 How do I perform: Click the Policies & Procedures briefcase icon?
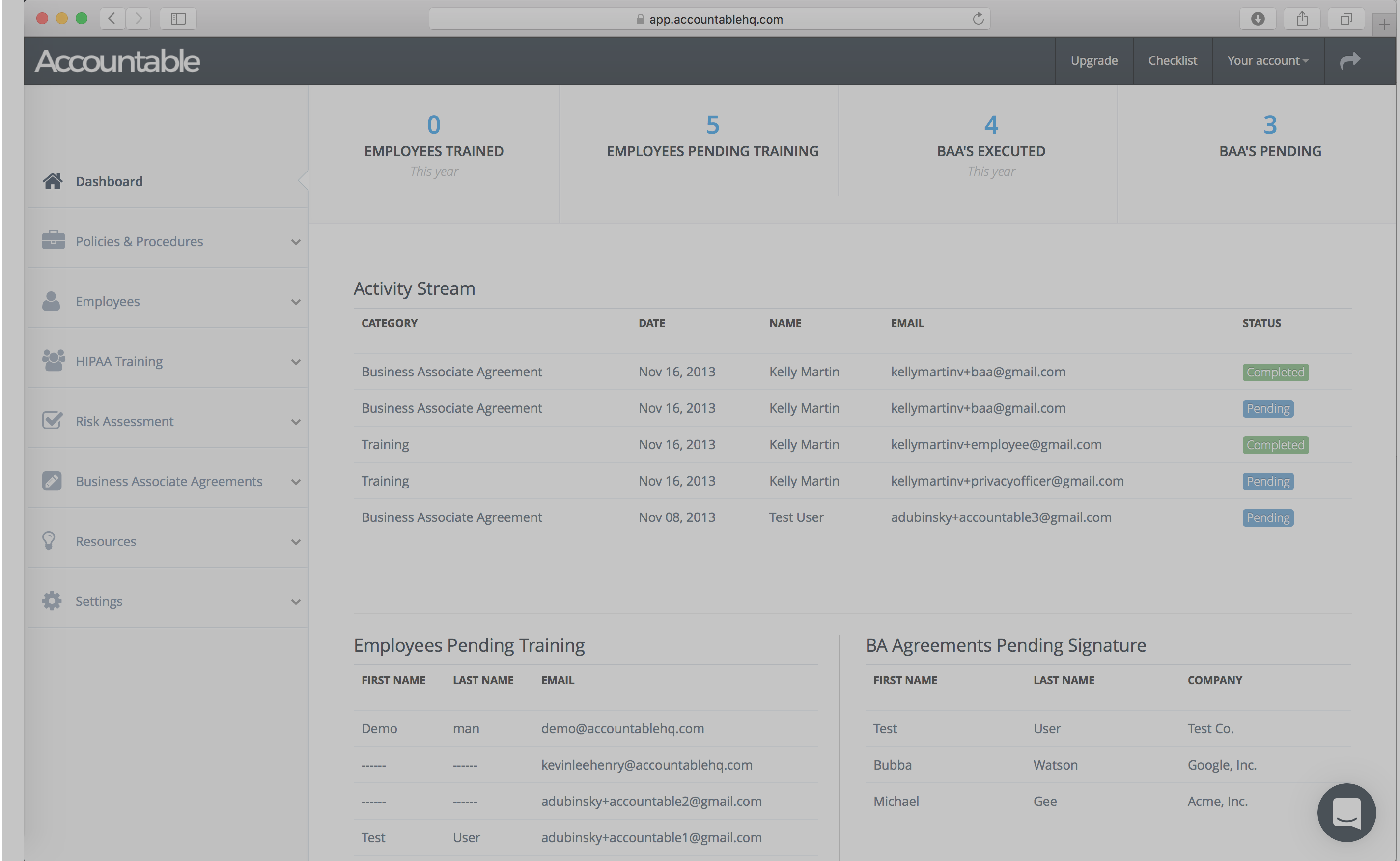tap(53, 240)
